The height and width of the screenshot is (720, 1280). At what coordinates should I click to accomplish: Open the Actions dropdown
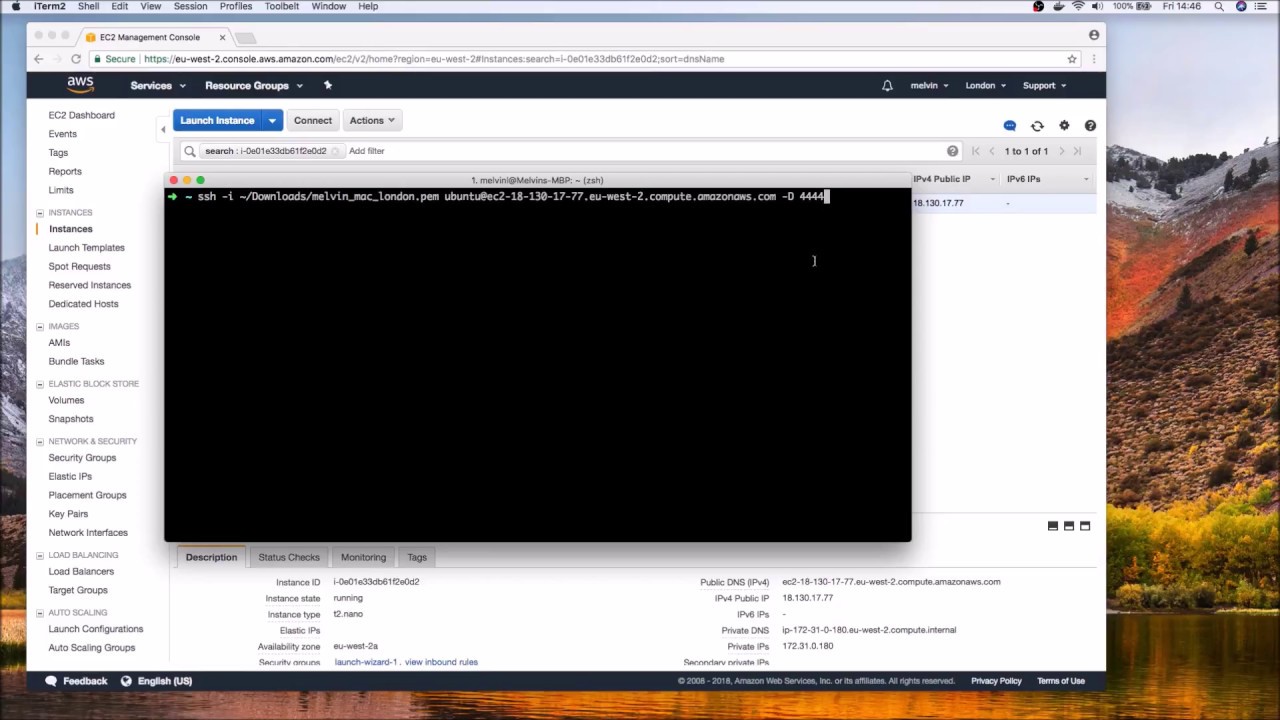point(372,120)
